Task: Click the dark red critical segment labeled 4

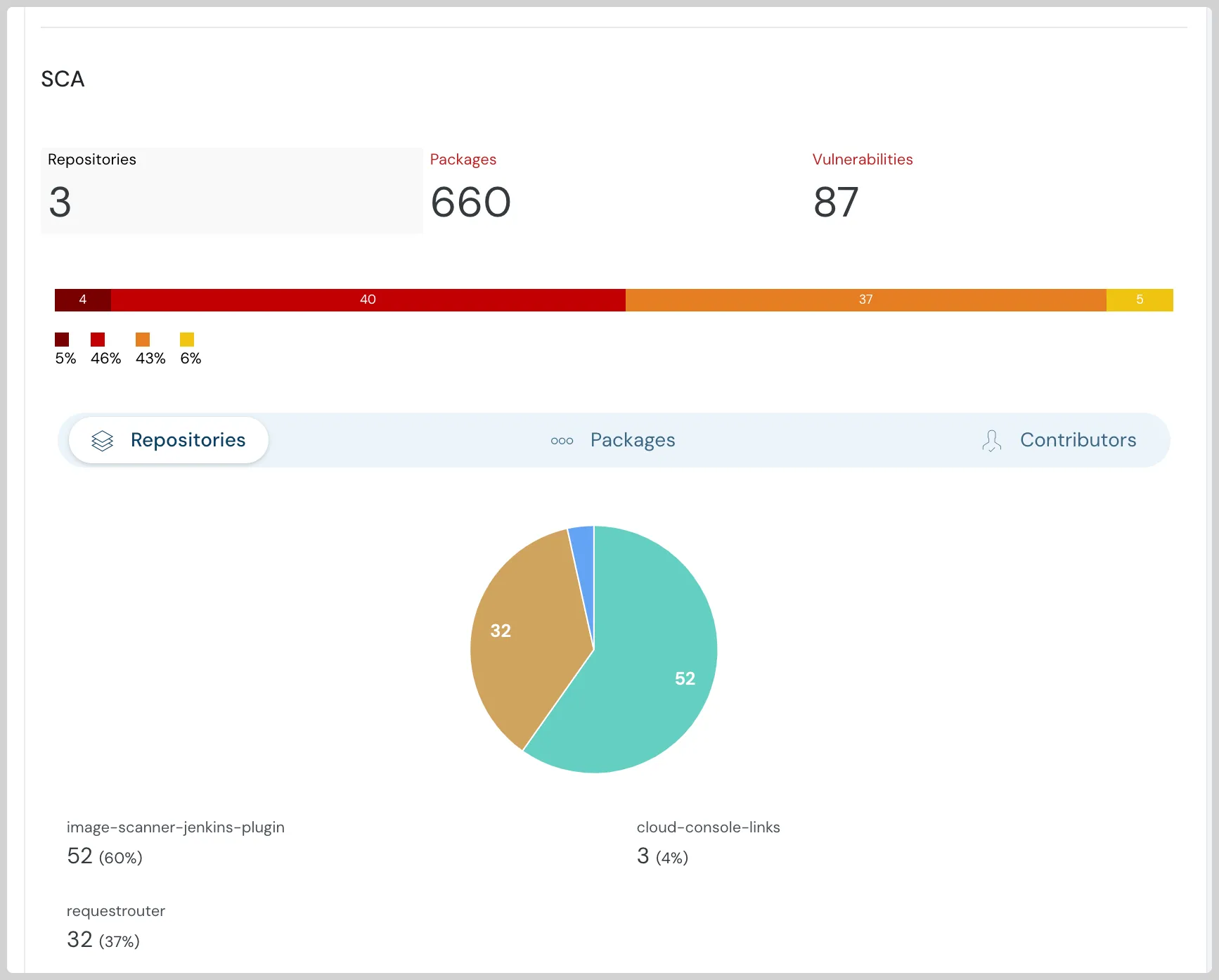Action: 82,299
